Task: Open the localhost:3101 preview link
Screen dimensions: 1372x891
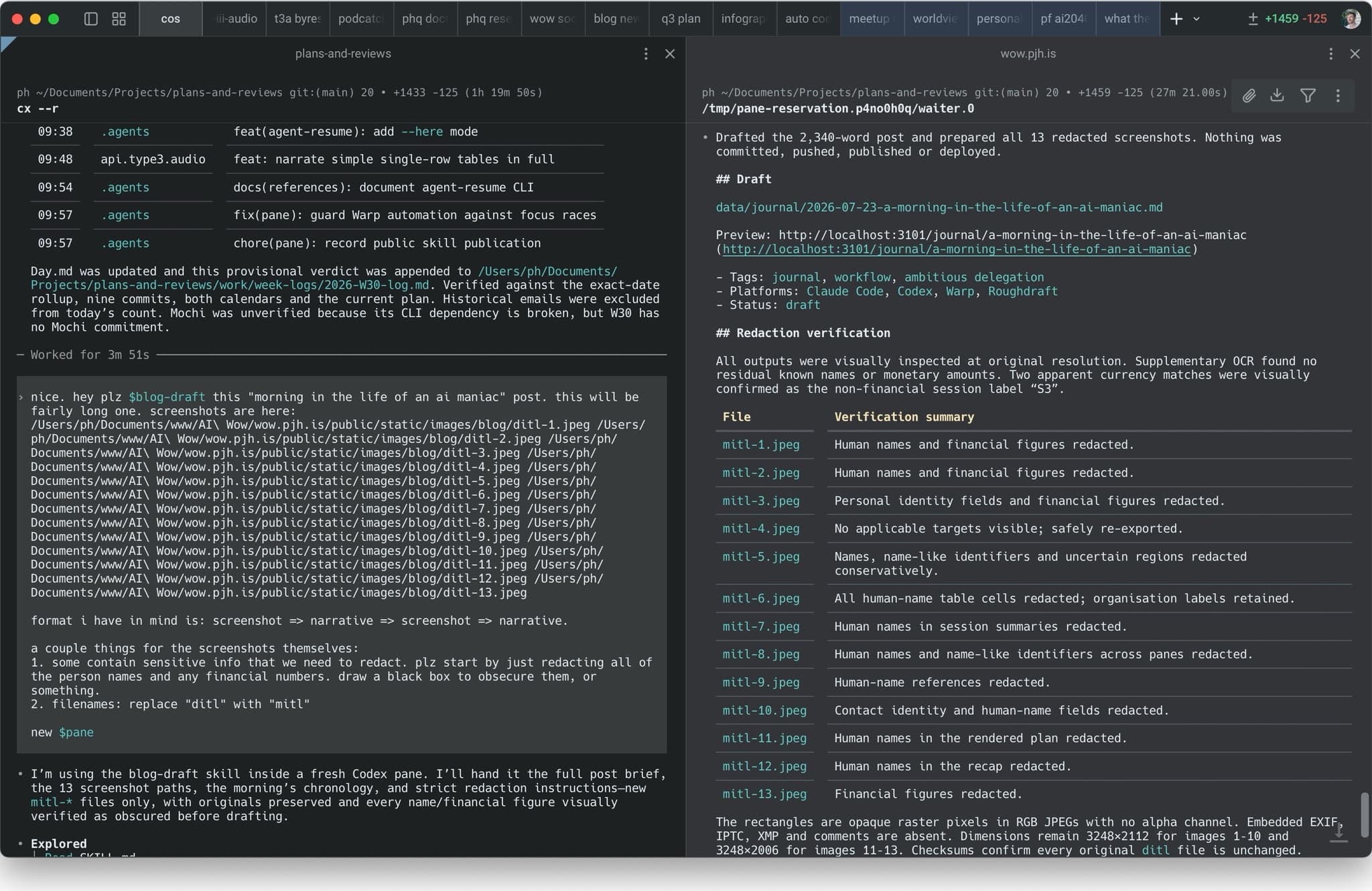Action: [x=957, y=249]
